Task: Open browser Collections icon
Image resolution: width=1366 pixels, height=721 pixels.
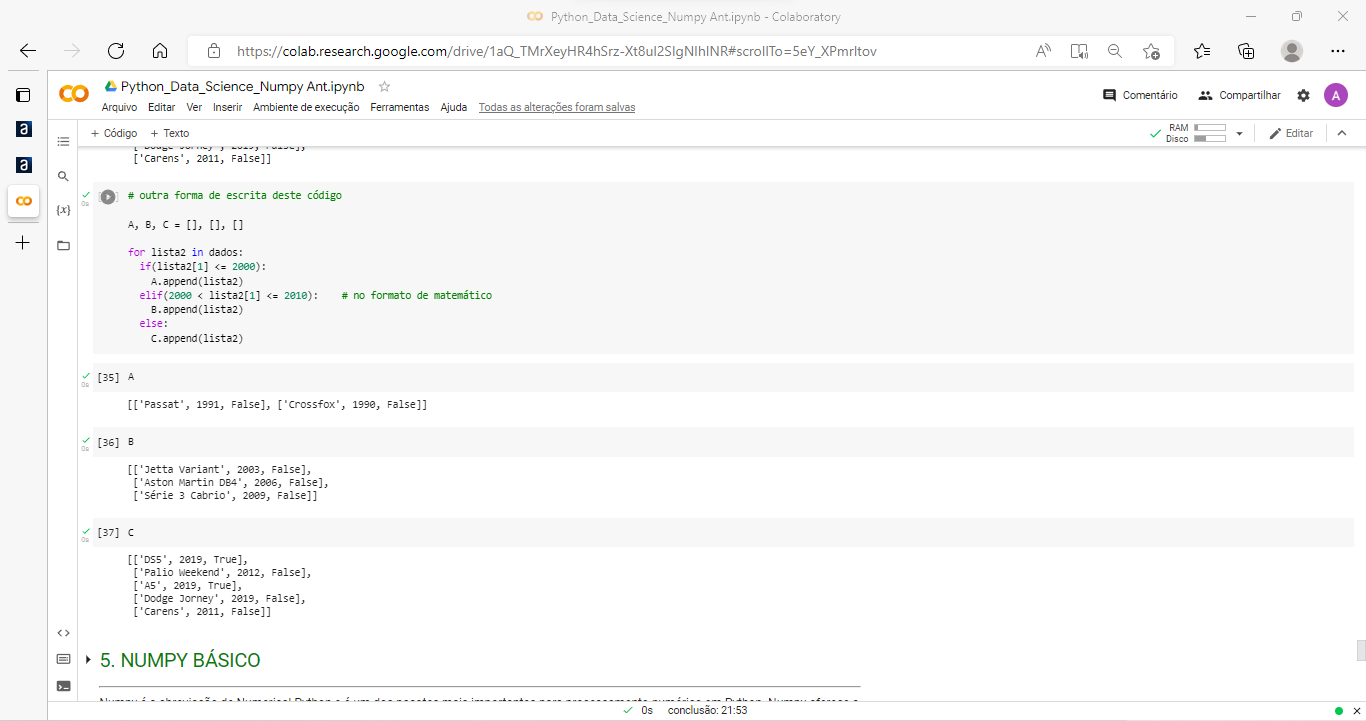Action: pyautogui.click(x=1246, y=51)
